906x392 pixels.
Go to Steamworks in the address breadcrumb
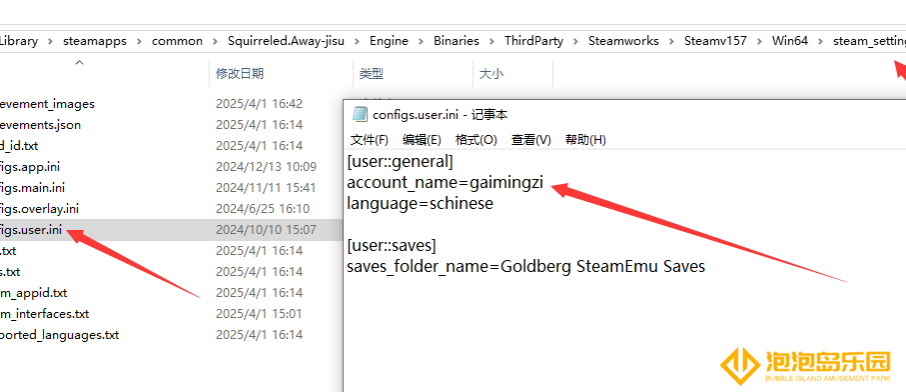coord(623,41)
